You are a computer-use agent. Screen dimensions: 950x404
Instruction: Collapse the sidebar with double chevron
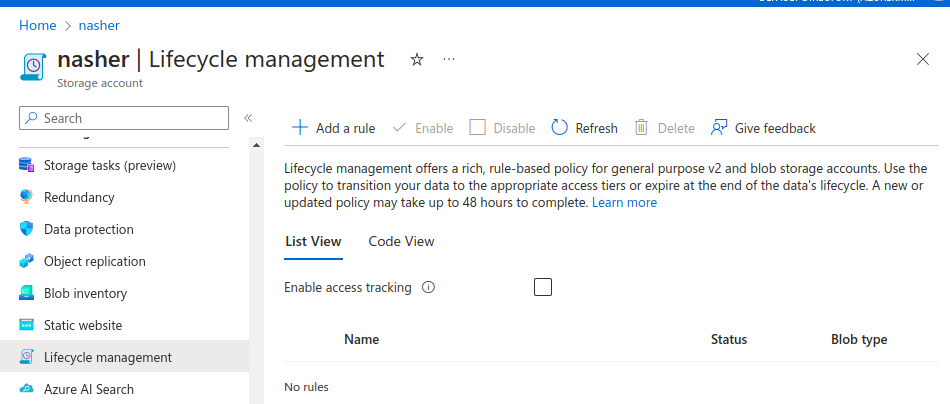coord(248,118)
